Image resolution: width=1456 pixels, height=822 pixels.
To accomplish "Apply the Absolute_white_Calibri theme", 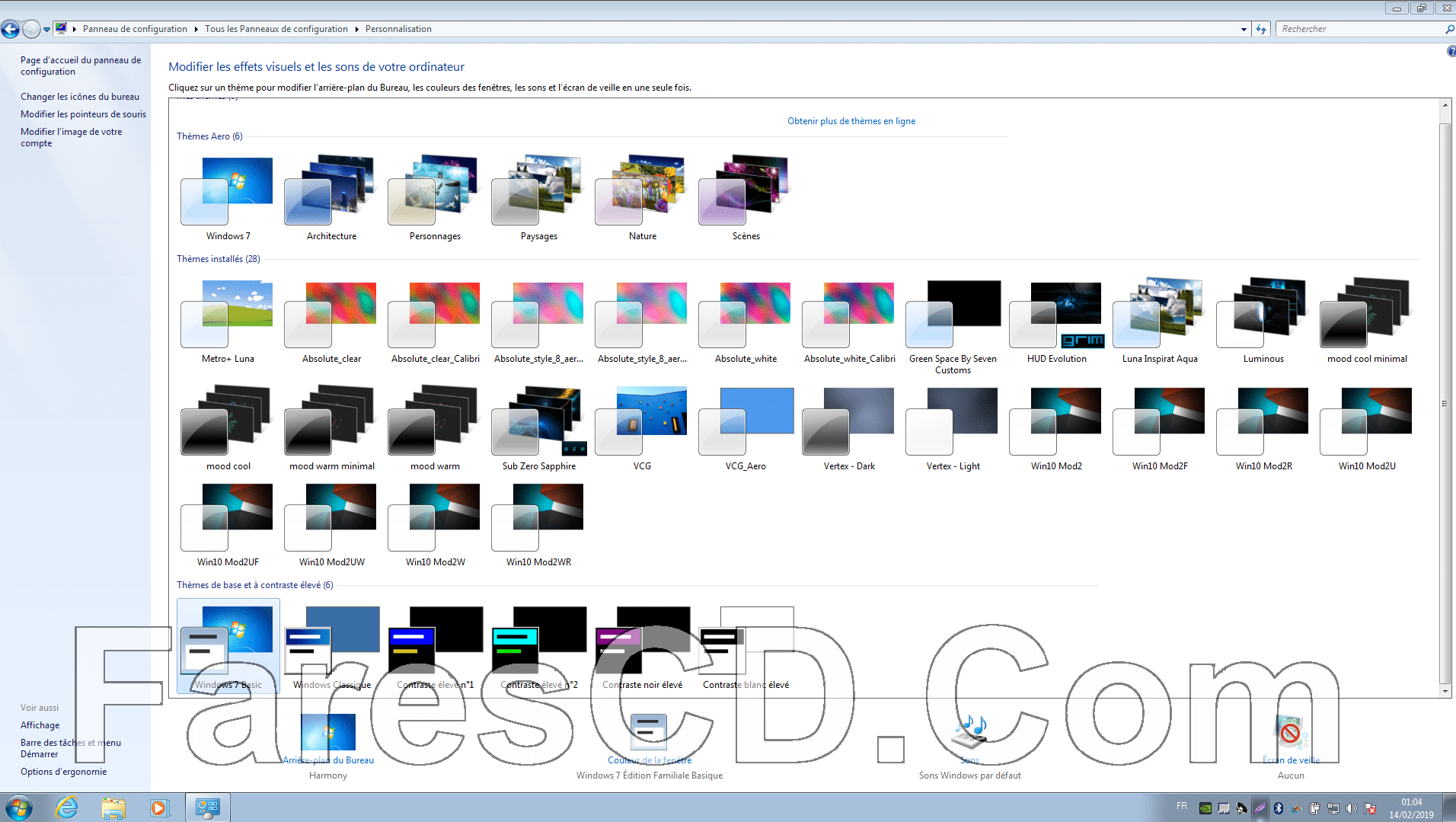I will (849, 320).
